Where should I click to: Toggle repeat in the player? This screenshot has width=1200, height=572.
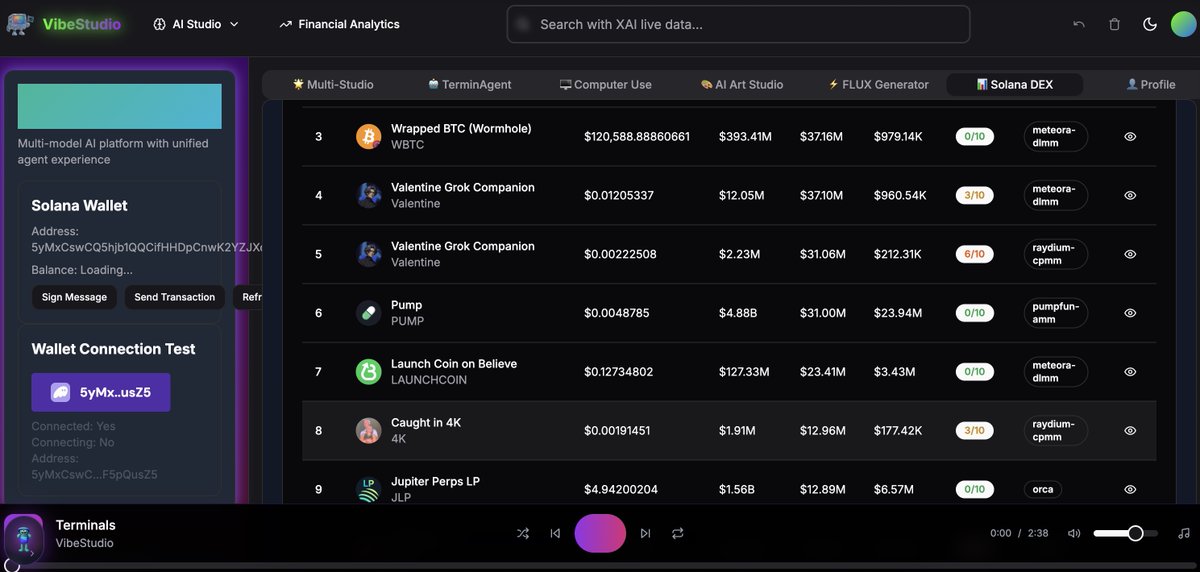tap(678, 533)
